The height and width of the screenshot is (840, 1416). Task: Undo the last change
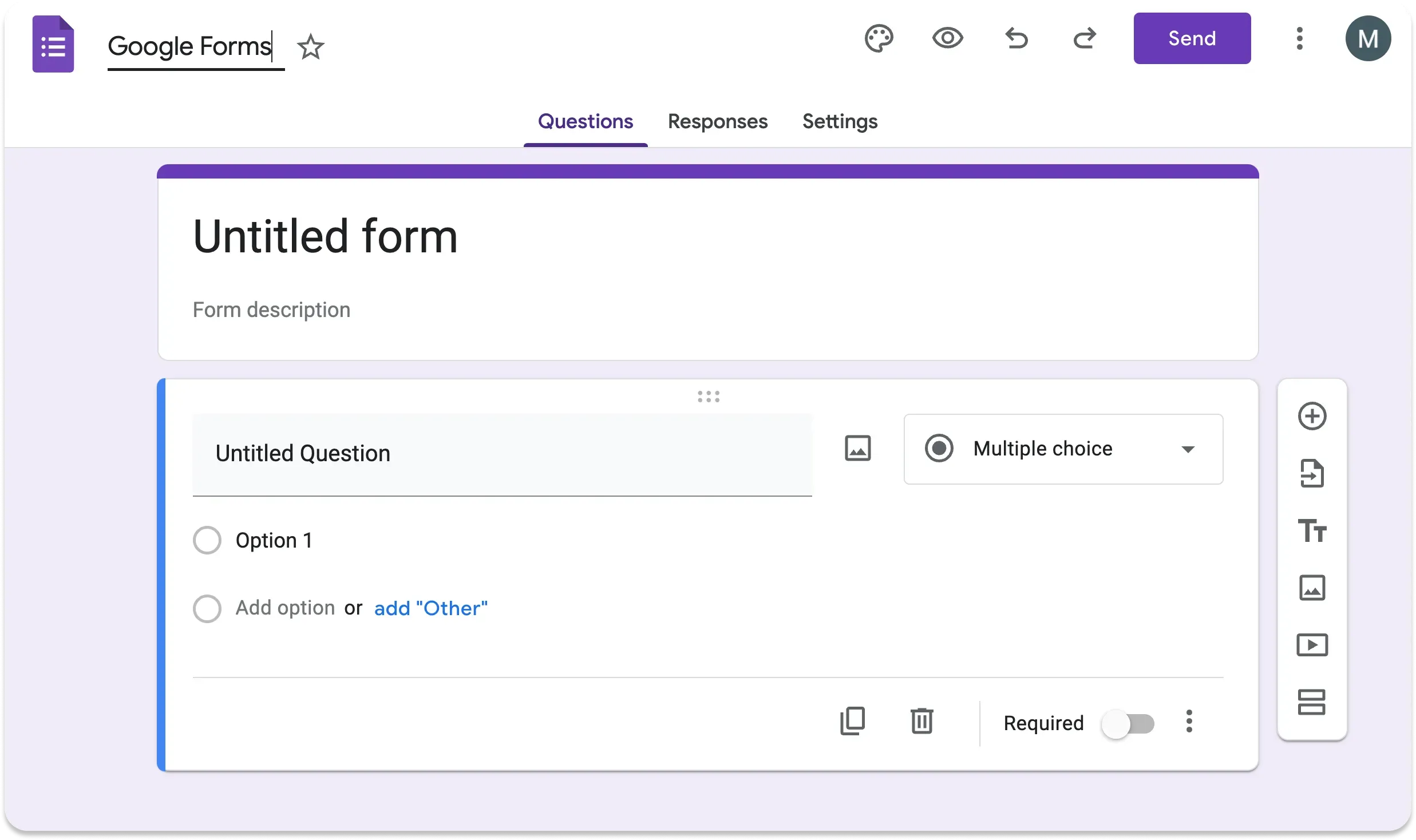(1017, 38)
